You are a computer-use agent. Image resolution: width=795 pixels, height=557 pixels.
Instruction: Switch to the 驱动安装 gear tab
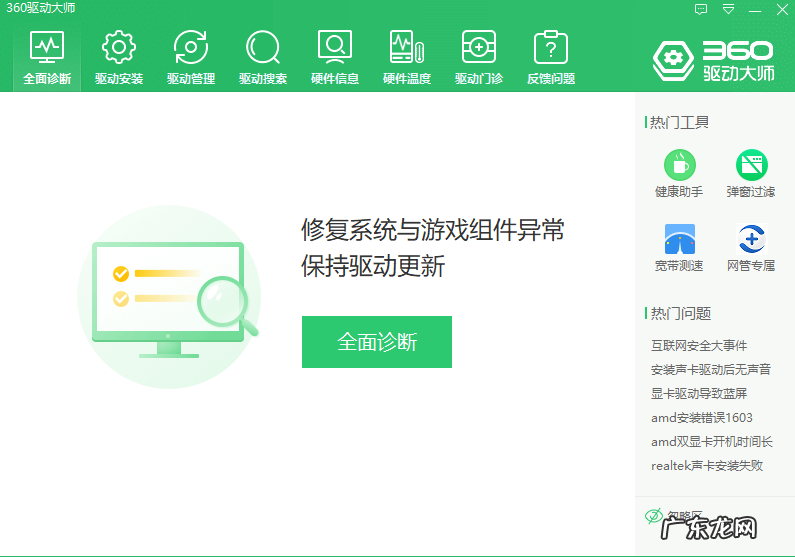[119, 58]
